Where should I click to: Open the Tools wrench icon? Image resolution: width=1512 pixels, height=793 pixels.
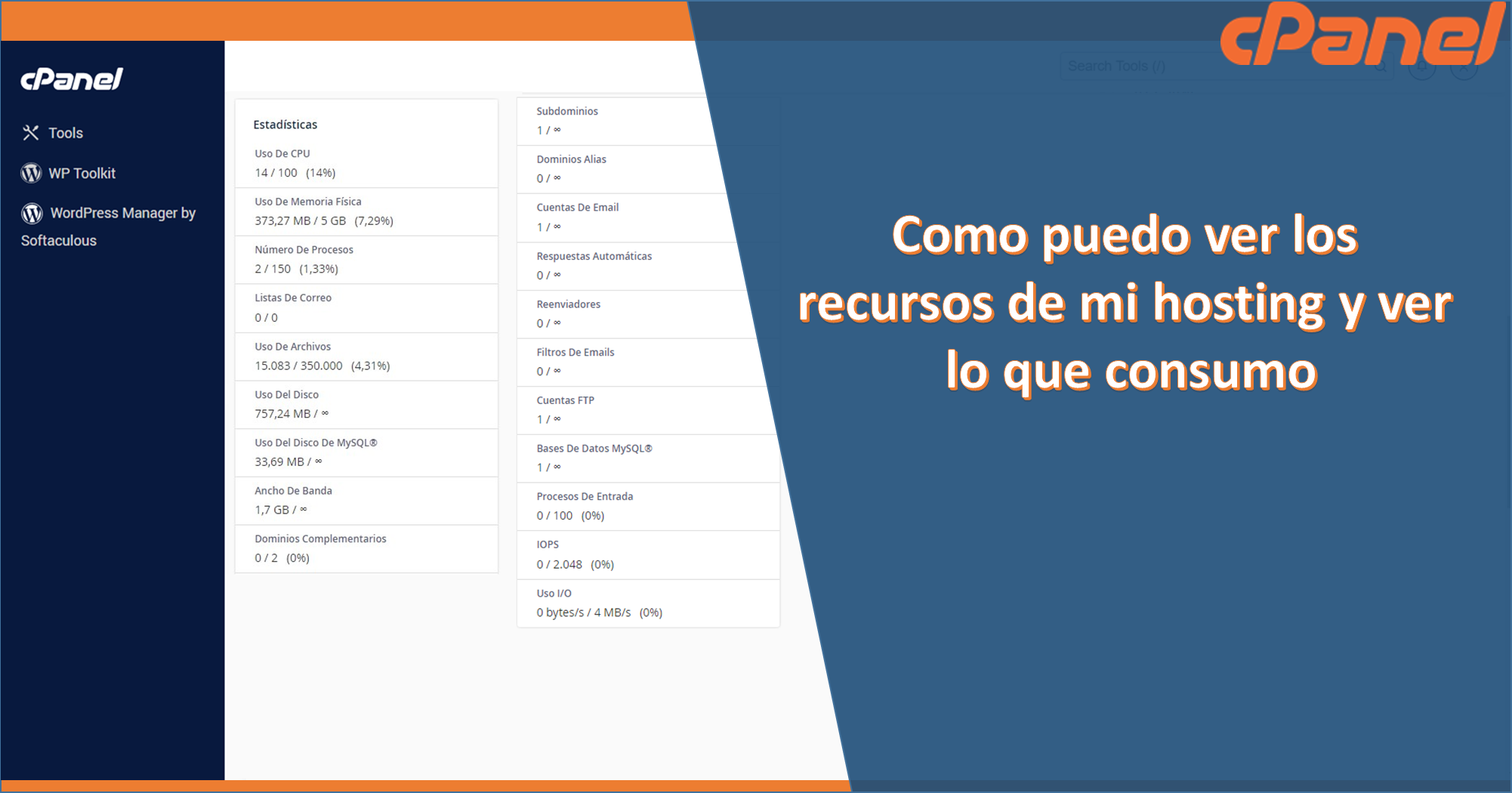[x=30, y=133]
